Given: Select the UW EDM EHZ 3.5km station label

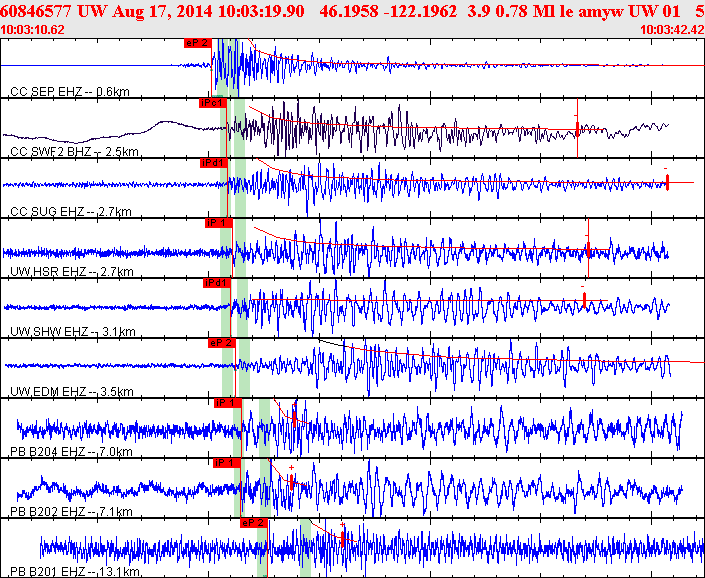Looking at the screenshot, I should [72, 391].
